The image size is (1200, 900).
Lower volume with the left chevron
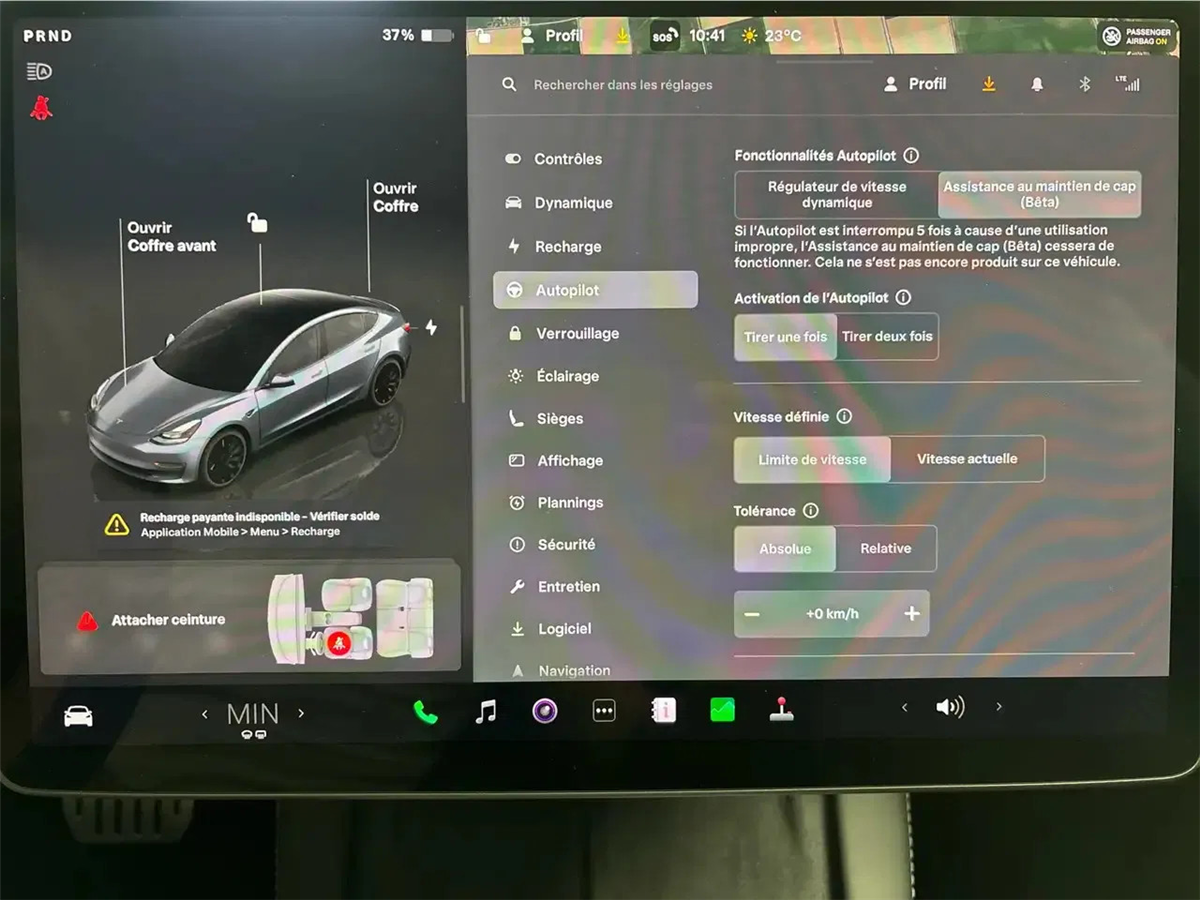904,708
